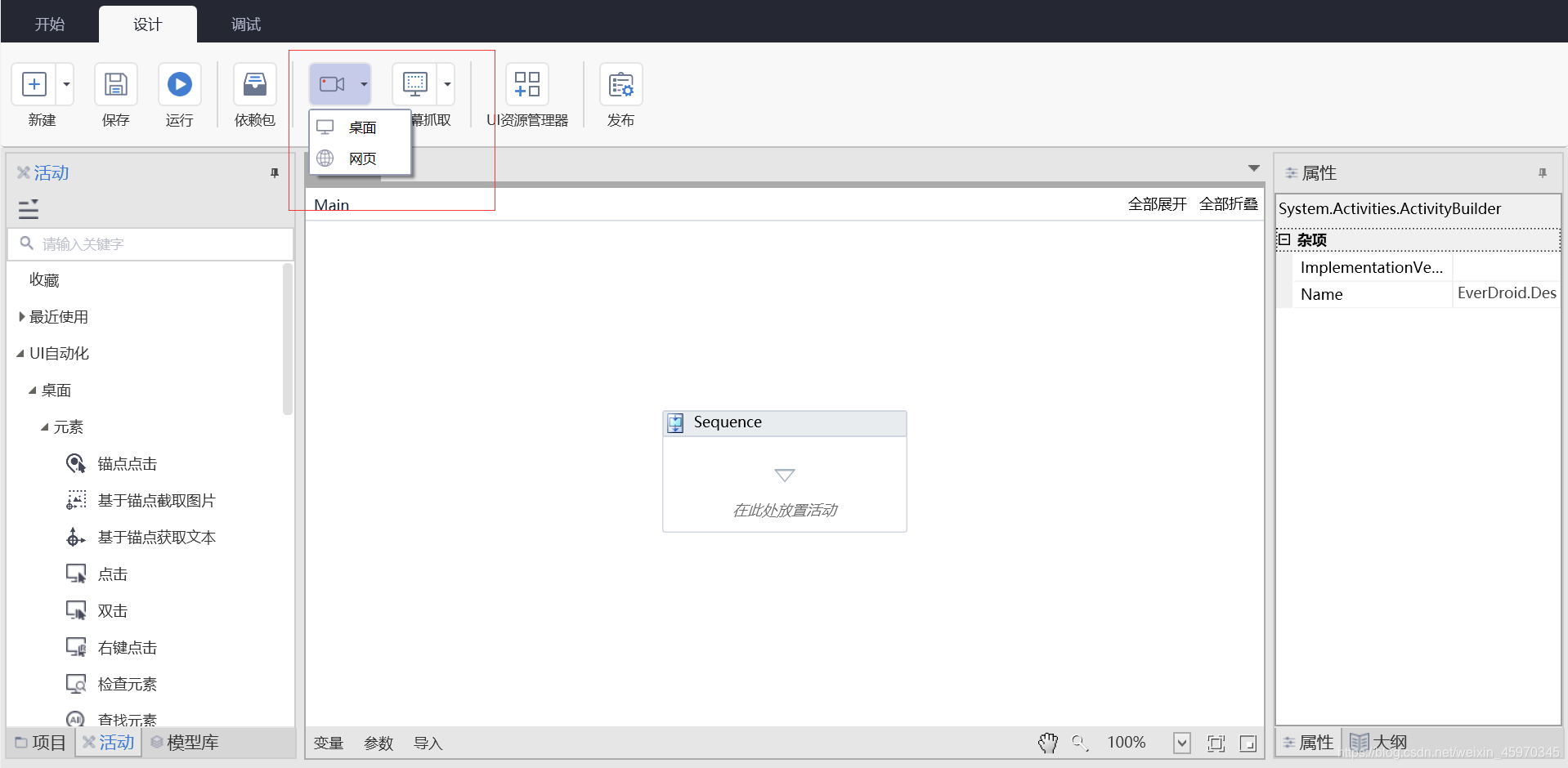This screenshot has height=768, width=1568.
Task: Click the recording camera icon
Action: coord(332,84)
